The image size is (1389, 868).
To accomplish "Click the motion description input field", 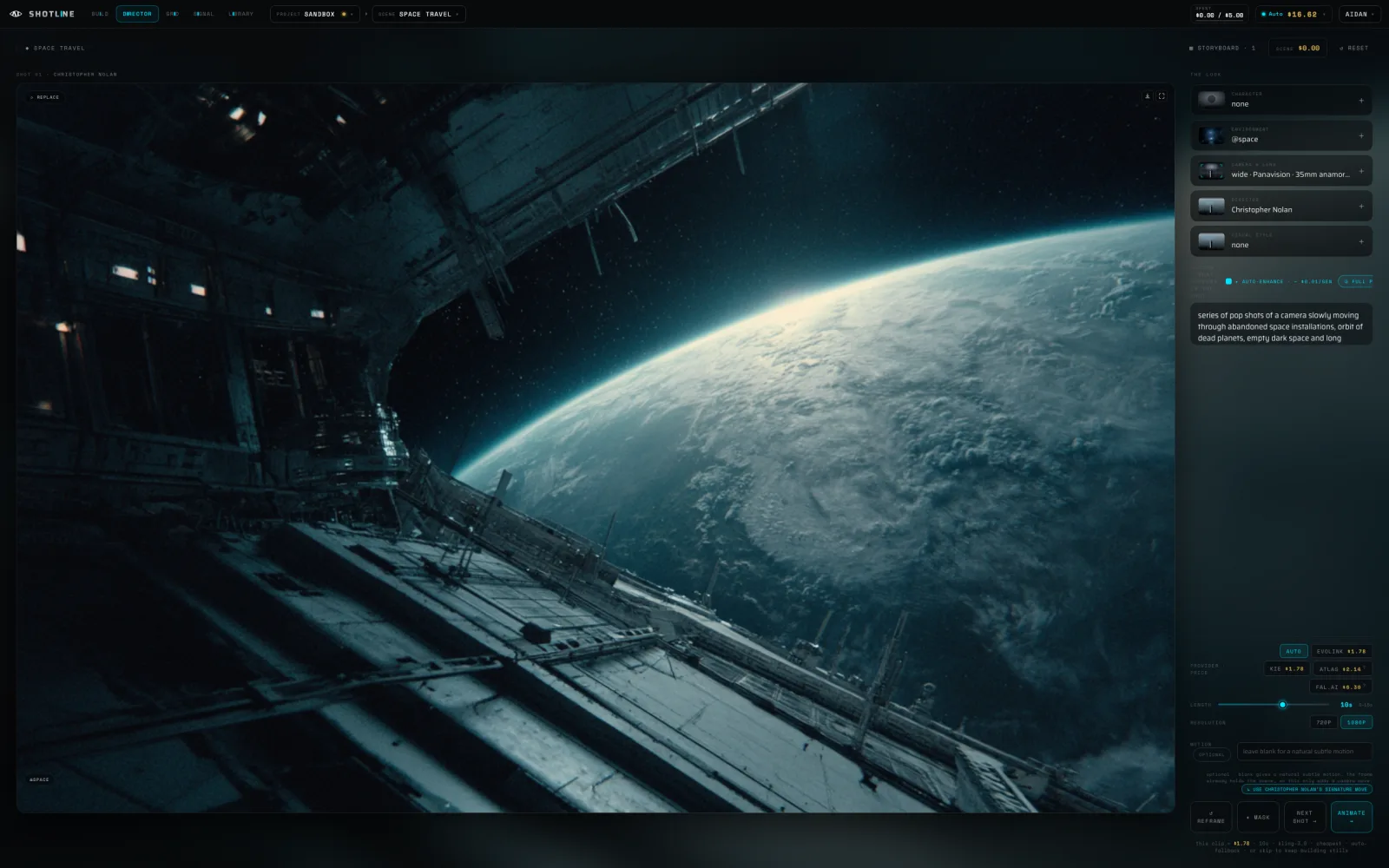I will click(x=1305, y=751).
